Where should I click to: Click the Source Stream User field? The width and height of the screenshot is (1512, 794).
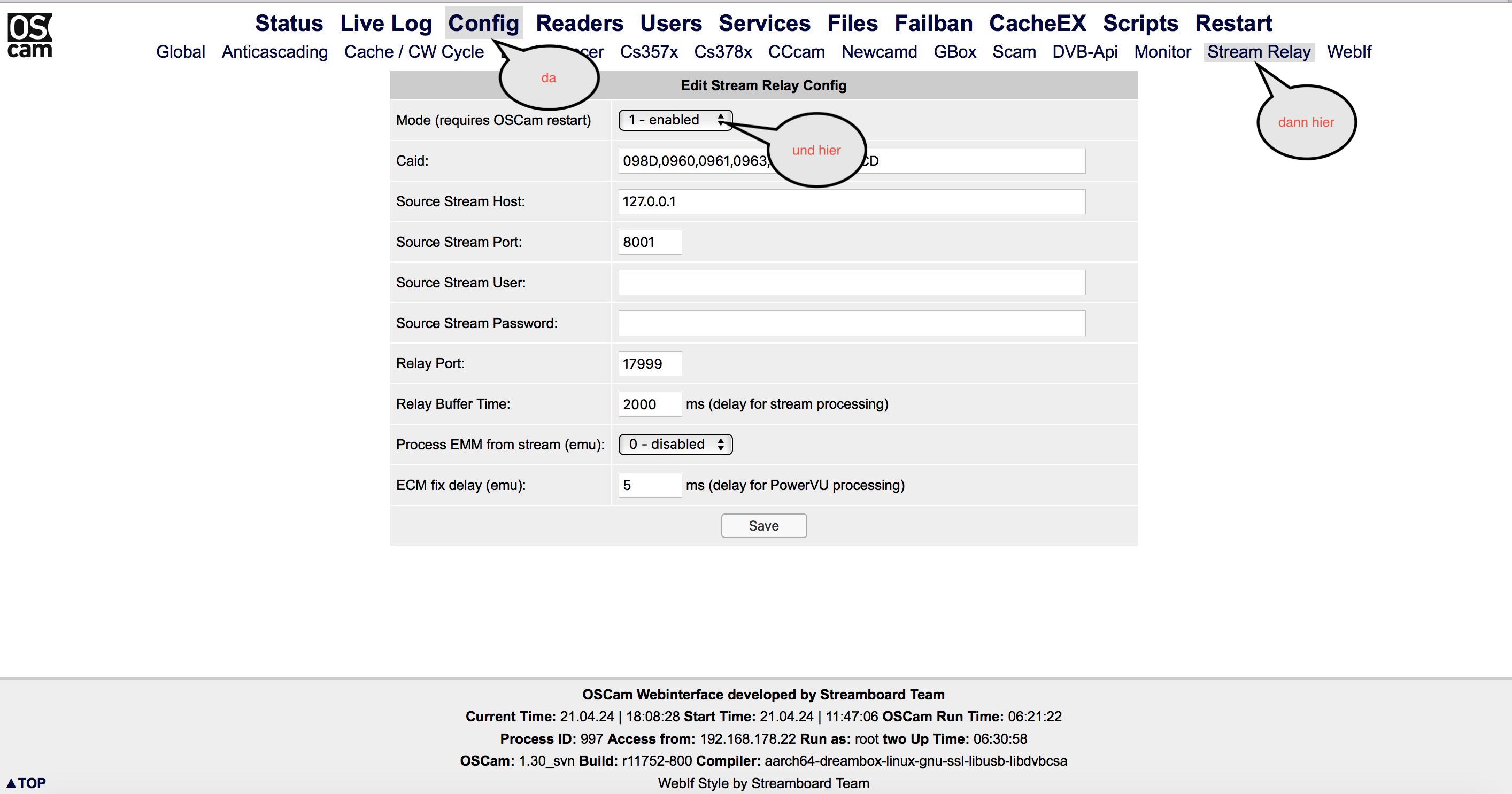(852, 283)
